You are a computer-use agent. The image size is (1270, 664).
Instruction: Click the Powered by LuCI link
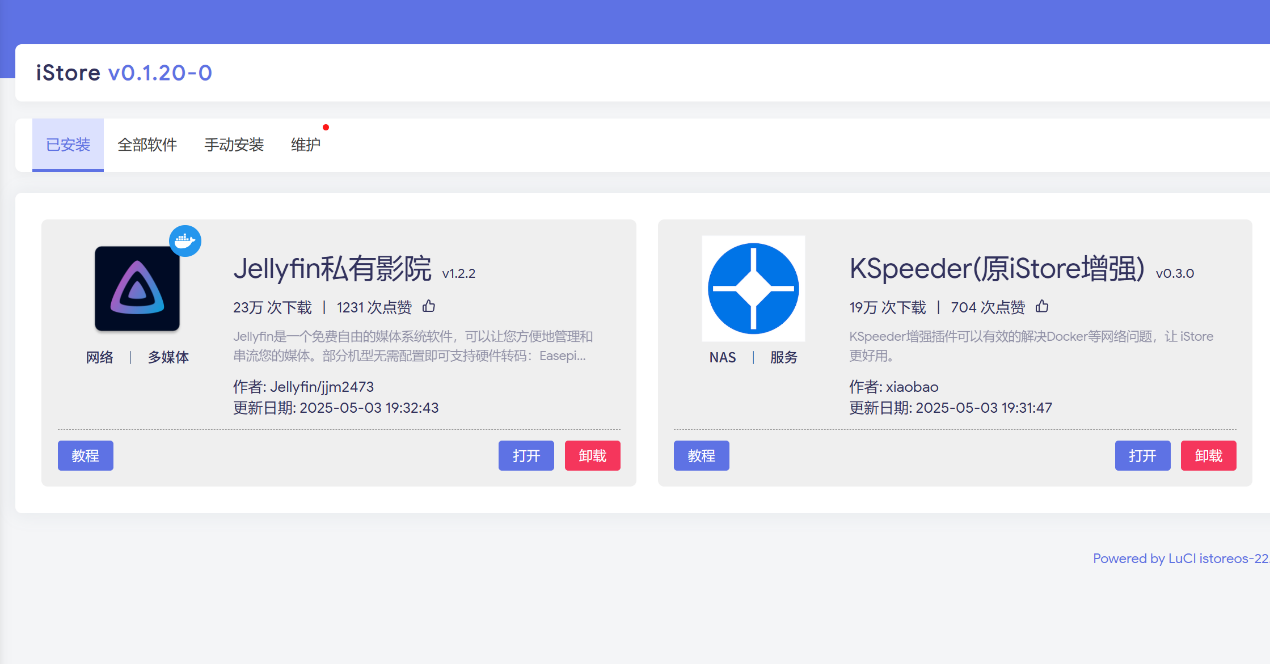click(x=1180, y=559)
